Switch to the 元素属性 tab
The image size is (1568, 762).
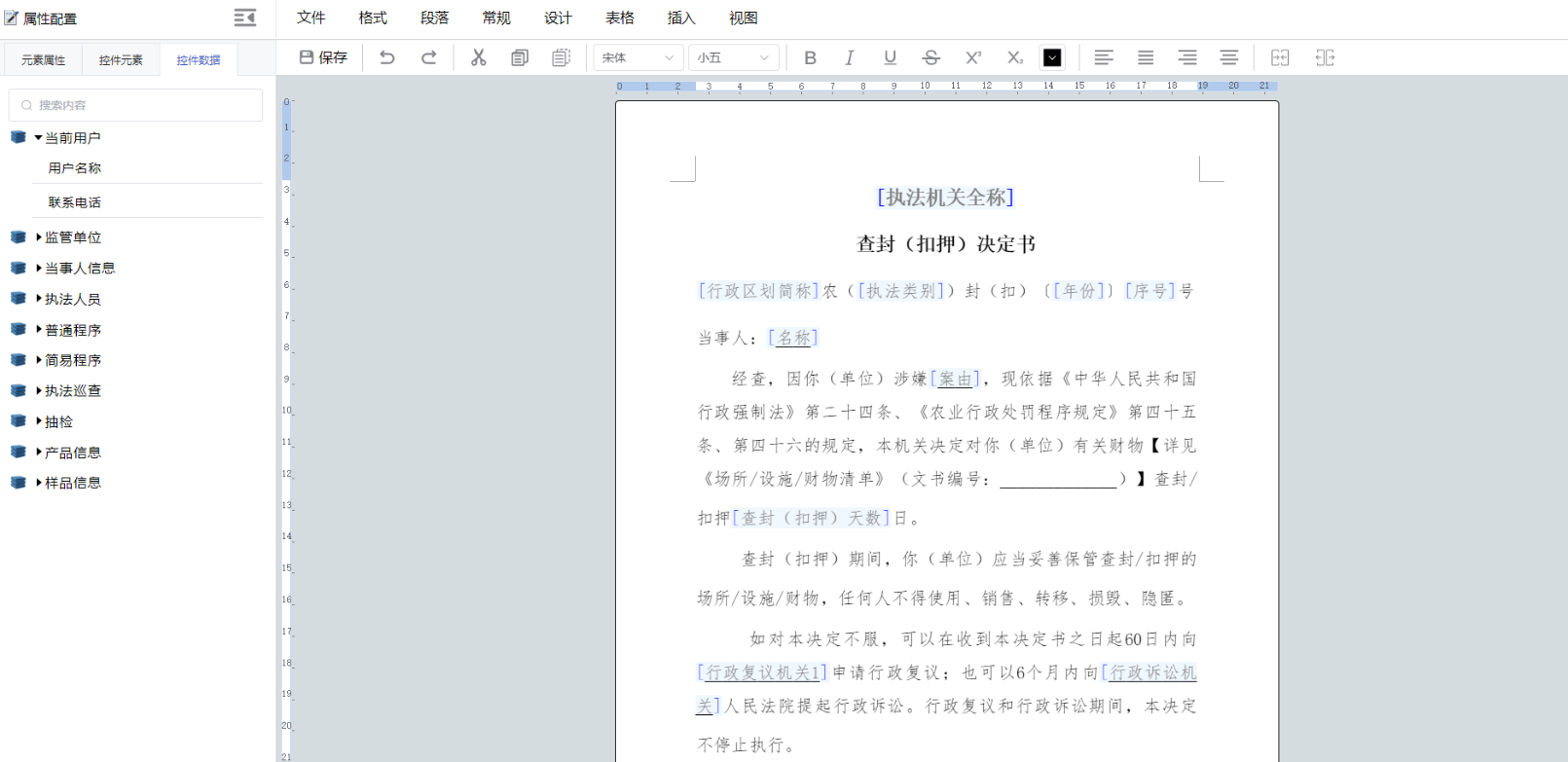click(43, 60)
